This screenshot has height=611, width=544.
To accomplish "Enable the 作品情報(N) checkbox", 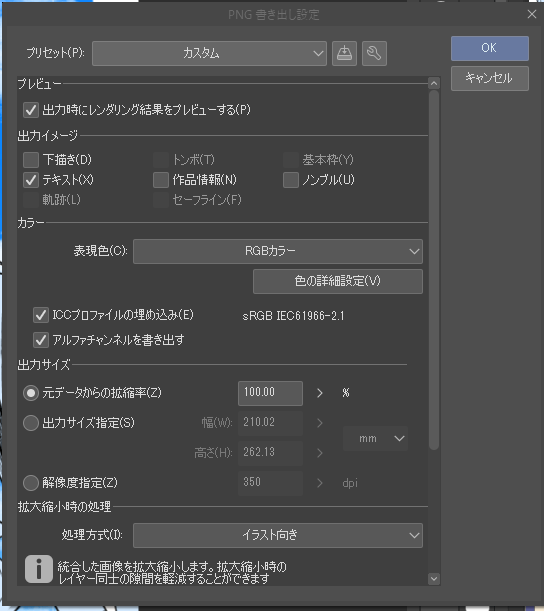I will coord(161,180).
